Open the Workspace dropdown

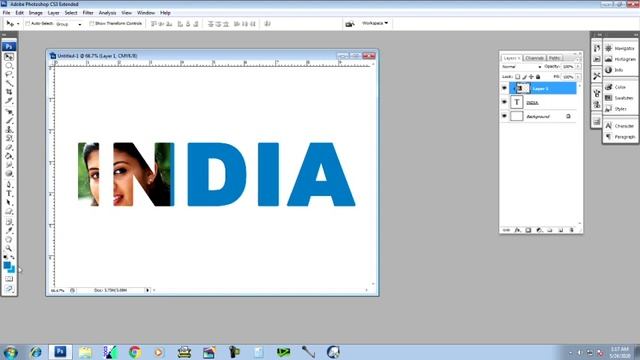click(375, 23)
